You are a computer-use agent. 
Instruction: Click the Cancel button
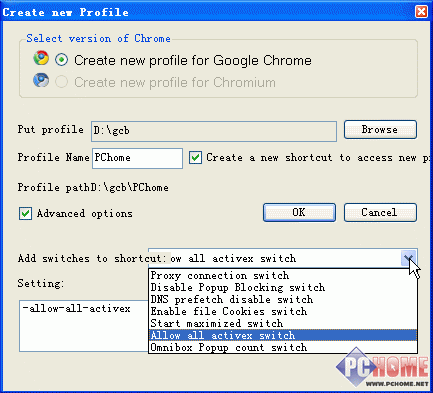380,213
